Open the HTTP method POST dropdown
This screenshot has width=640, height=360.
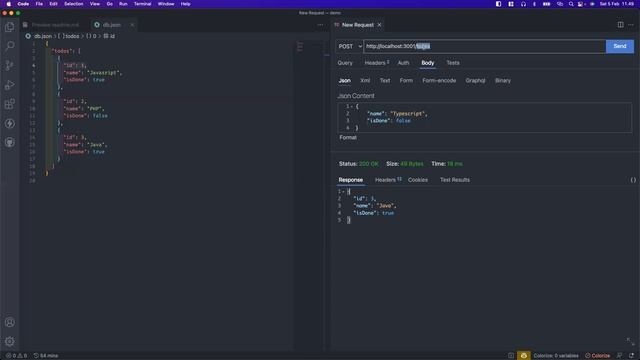pyautogui.click(x=349, y=47)
